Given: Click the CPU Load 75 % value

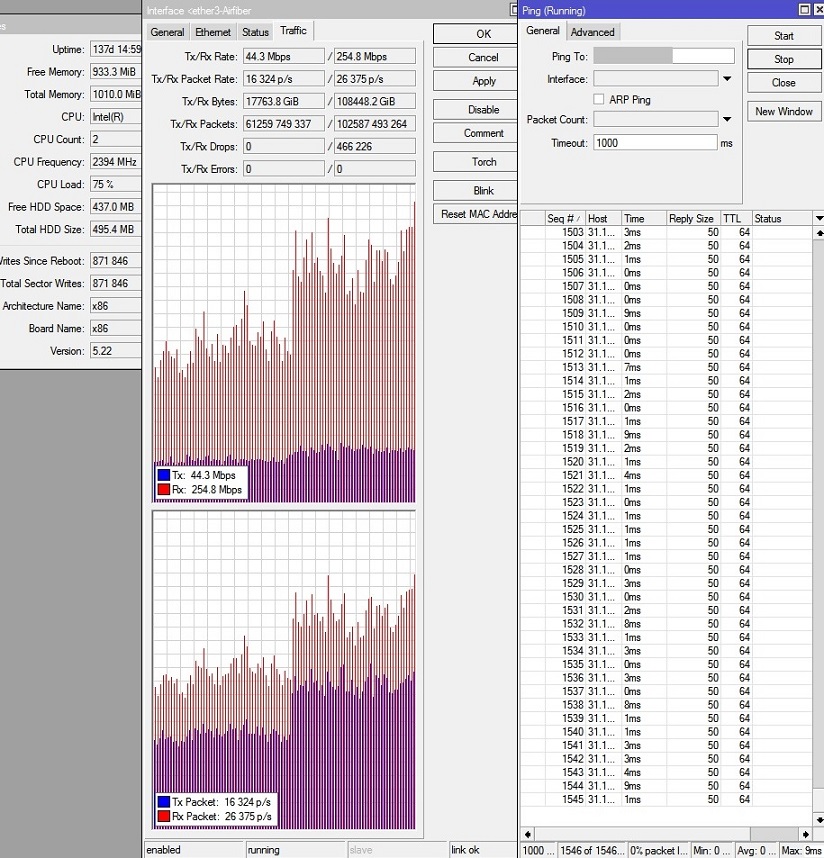Looking at the screenshot, I should [115, 184].
